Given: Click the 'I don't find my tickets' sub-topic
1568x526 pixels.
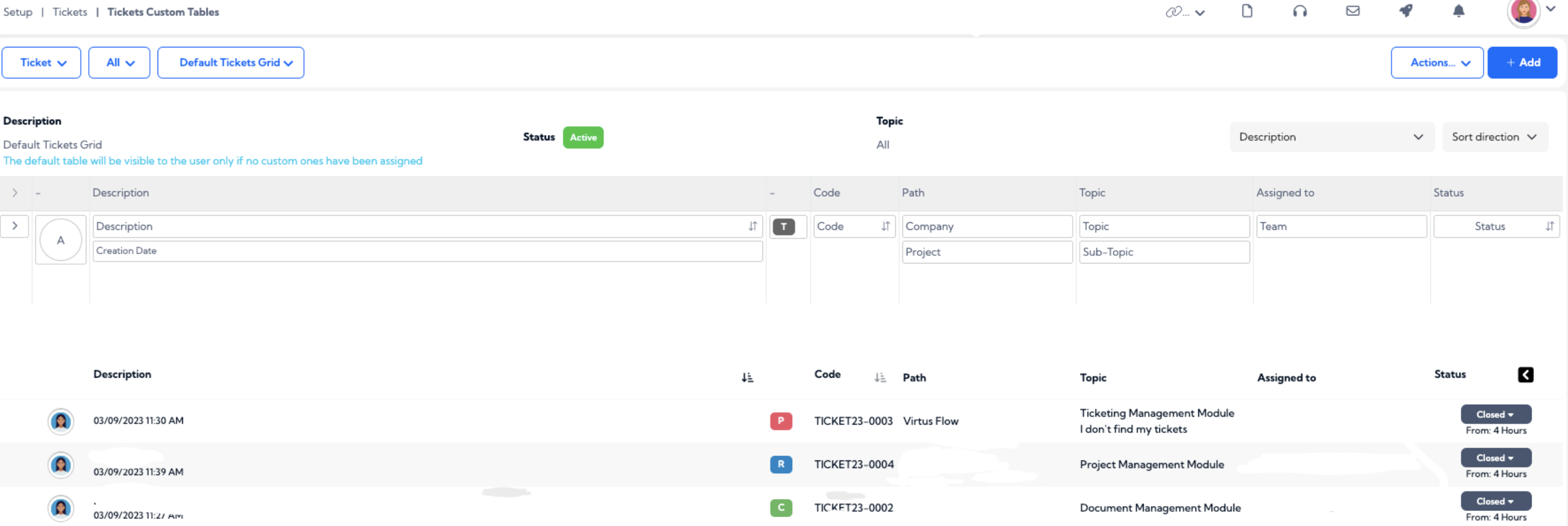Looking at the screenshot, I should tap(1133, 429).
